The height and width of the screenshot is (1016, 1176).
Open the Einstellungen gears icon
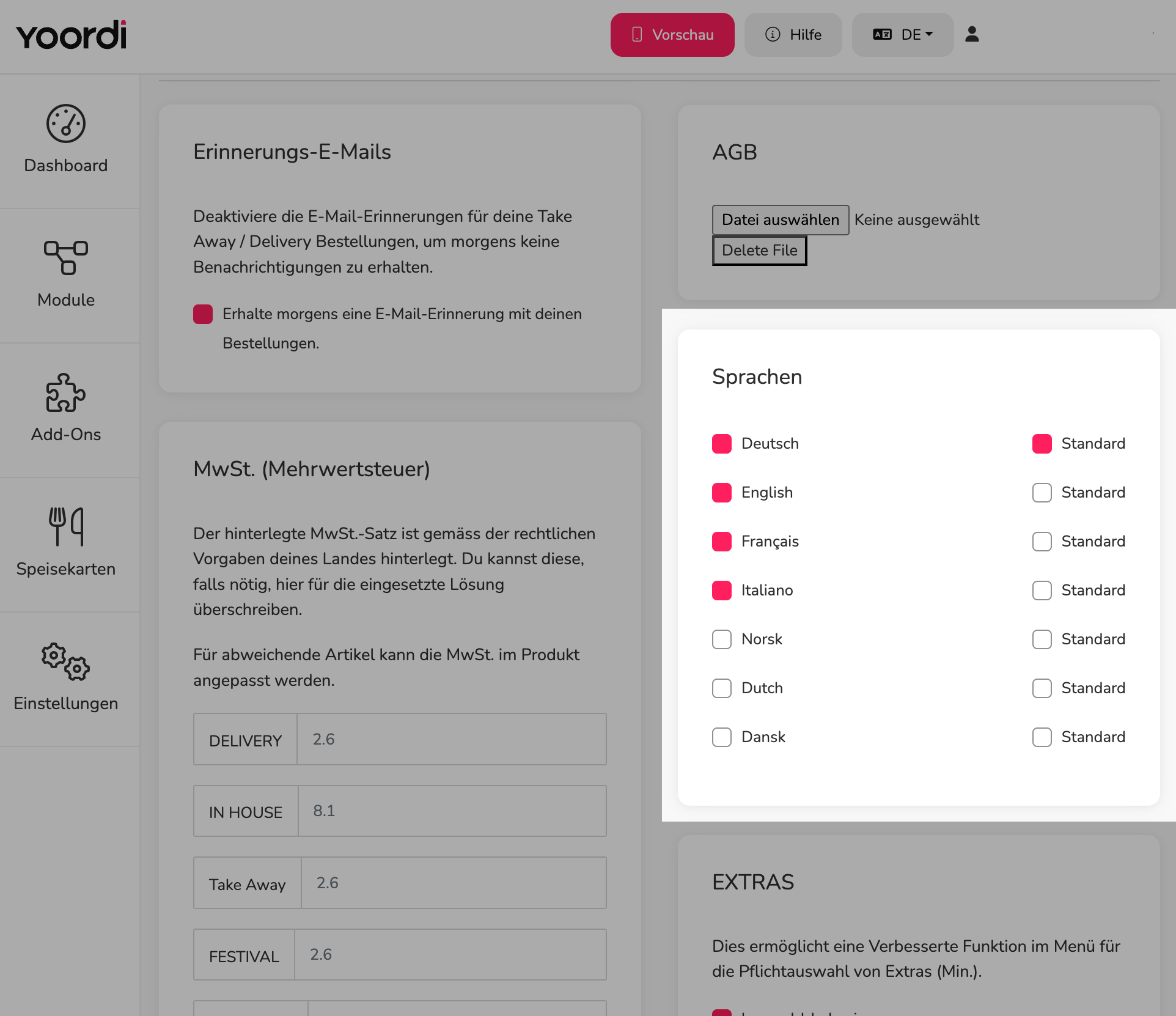tap(66, 661)
